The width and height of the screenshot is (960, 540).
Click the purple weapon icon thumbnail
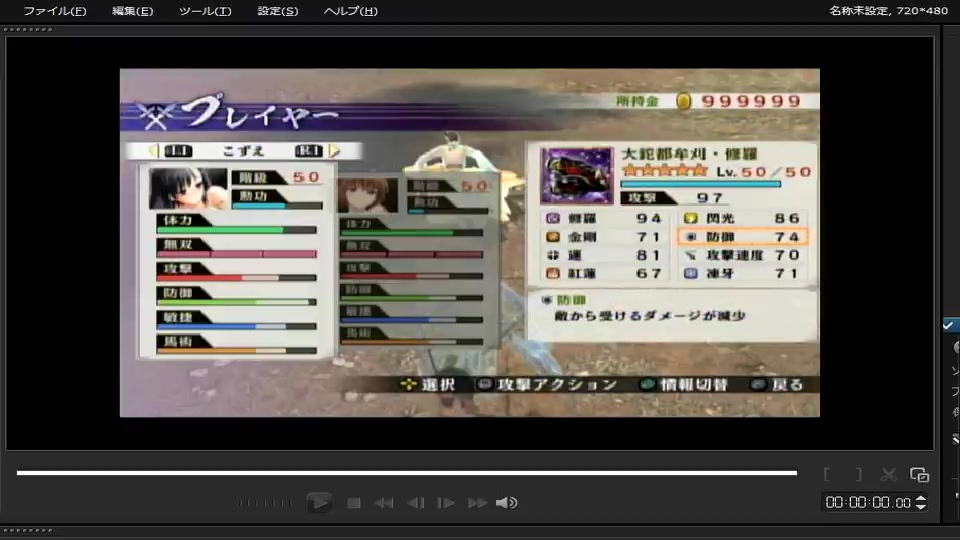point(577,176)
